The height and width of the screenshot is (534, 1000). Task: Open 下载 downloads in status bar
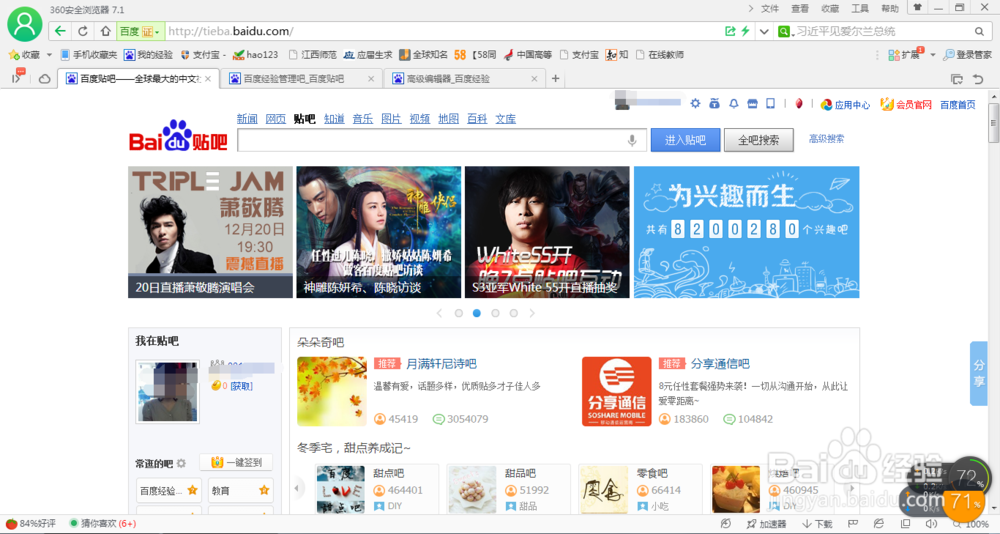tap(818, 524)
